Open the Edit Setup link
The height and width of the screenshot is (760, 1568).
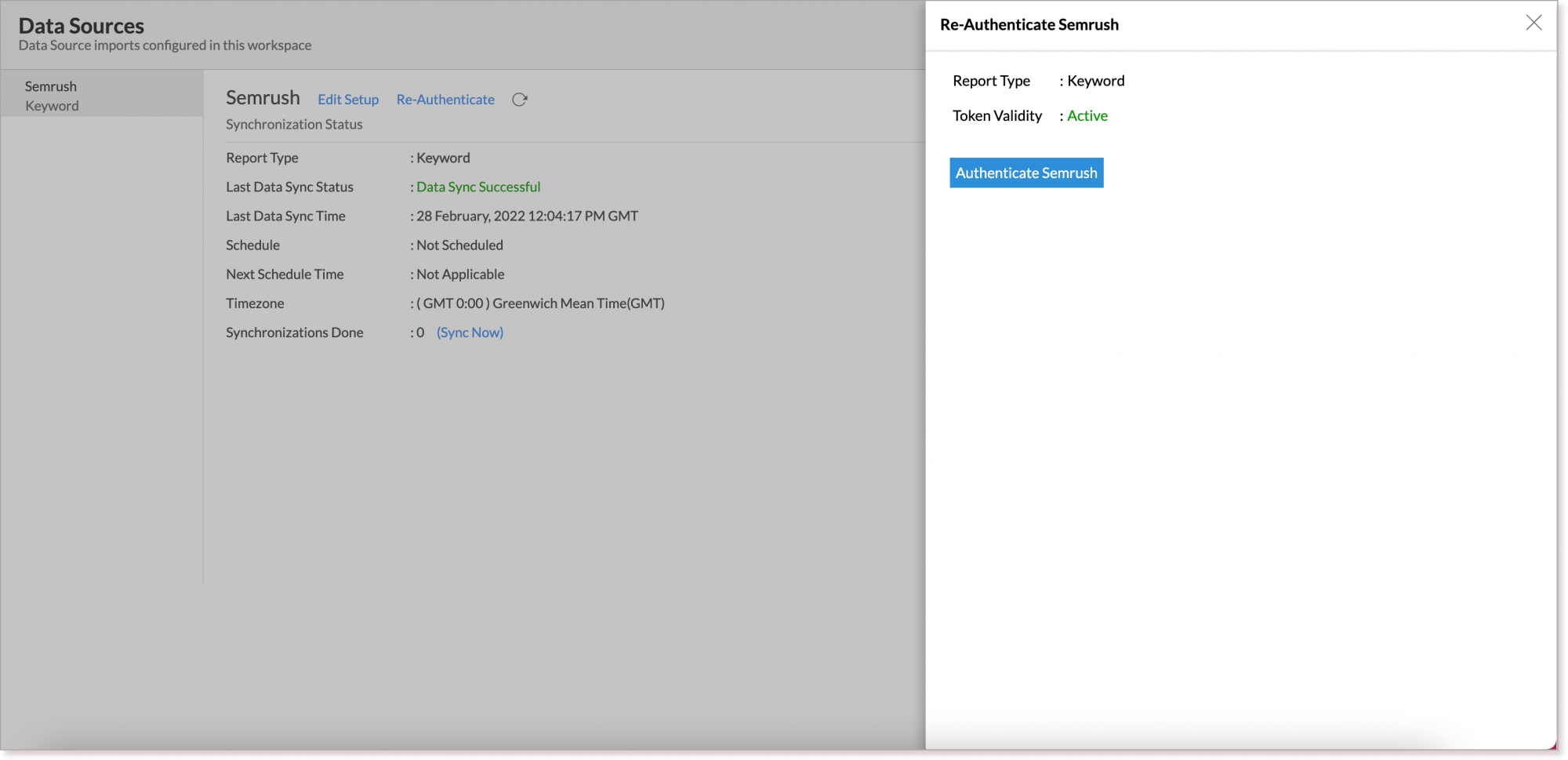click(x=348, y=100)
